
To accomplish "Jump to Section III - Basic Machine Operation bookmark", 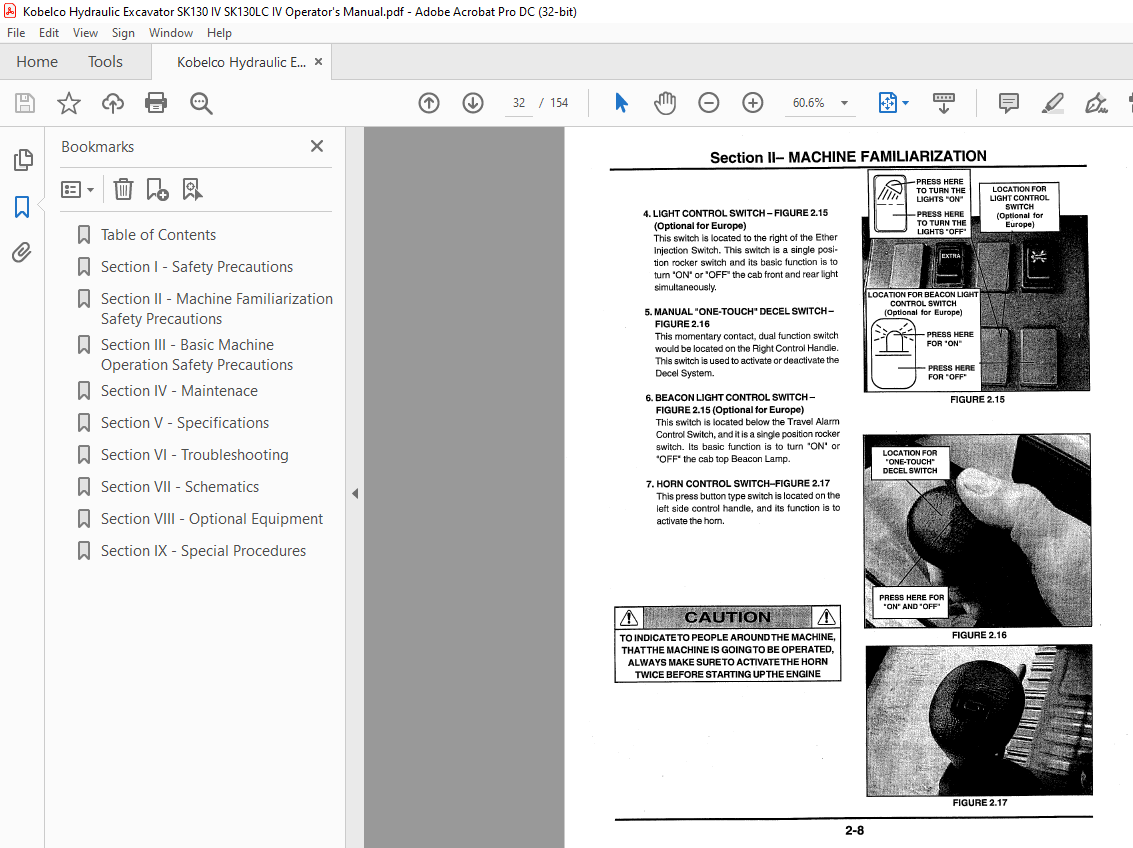I will pyautogui.click(x=197, y=355).
